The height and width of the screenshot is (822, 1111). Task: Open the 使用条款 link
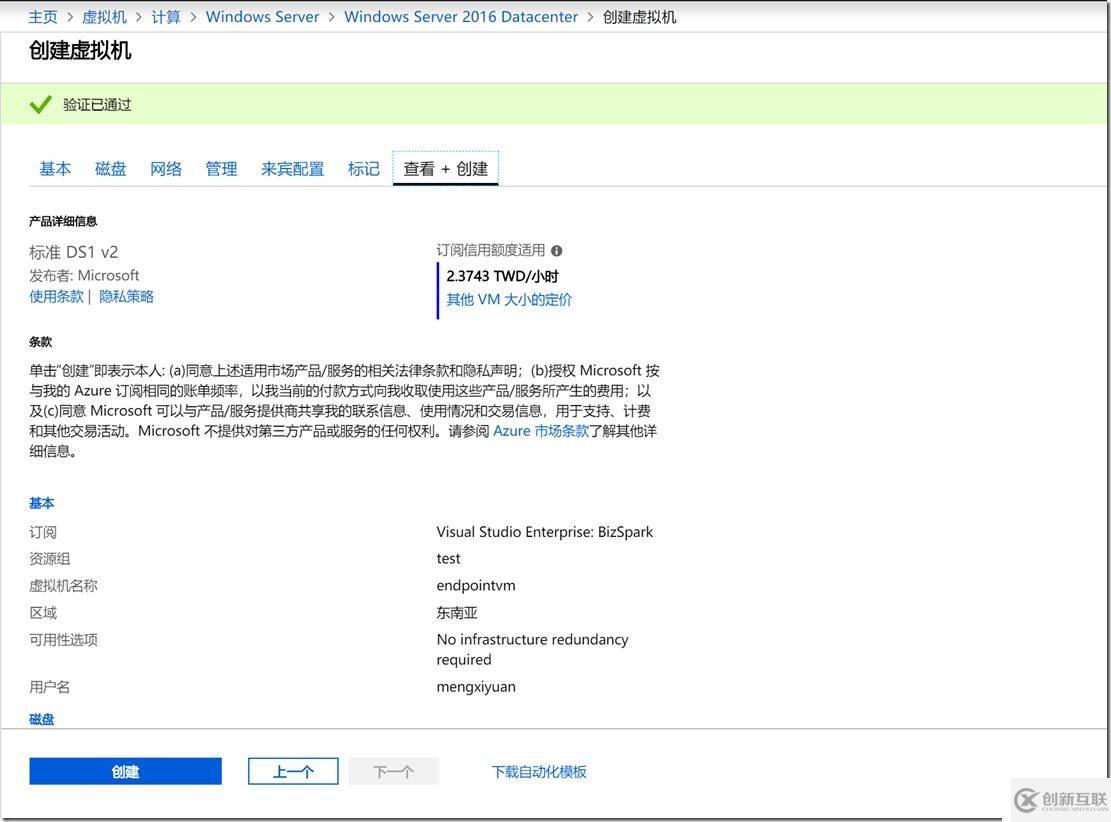click(x=55, y=295)
